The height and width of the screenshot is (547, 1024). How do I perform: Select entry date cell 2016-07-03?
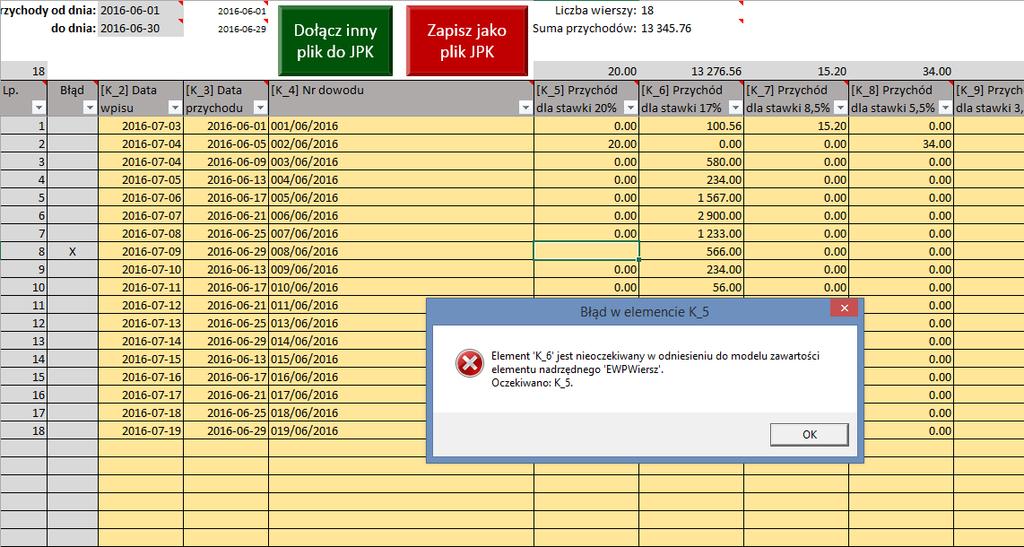pos(141,126)
